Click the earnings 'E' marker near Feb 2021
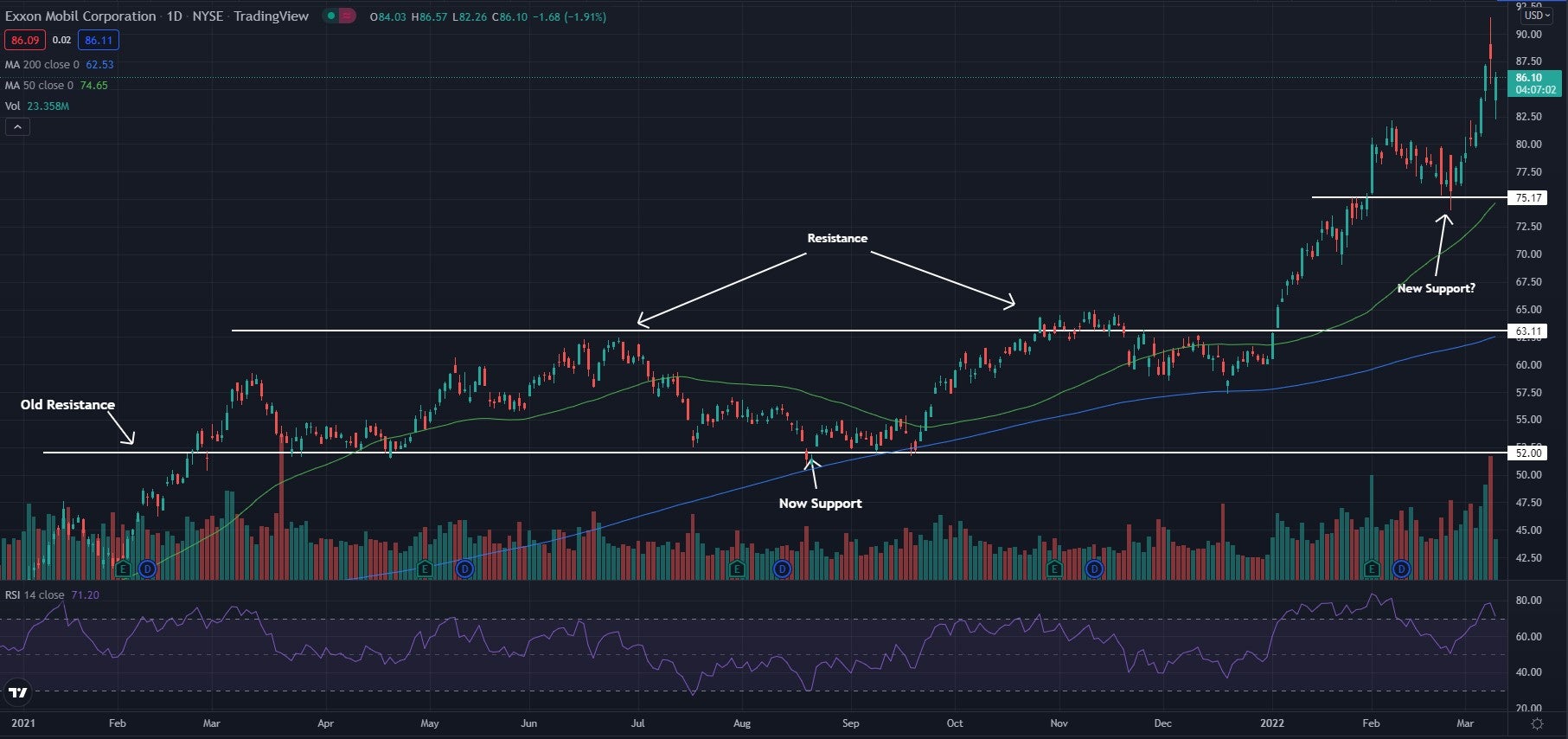Screen dimensions: 1568x739 [123, 569]
